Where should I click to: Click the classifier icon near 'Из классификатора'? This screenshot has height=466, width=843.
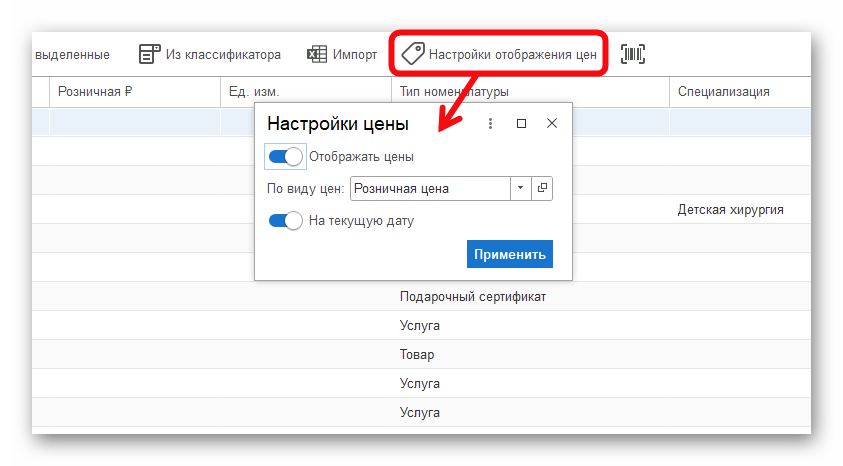(x=150, y=54)
